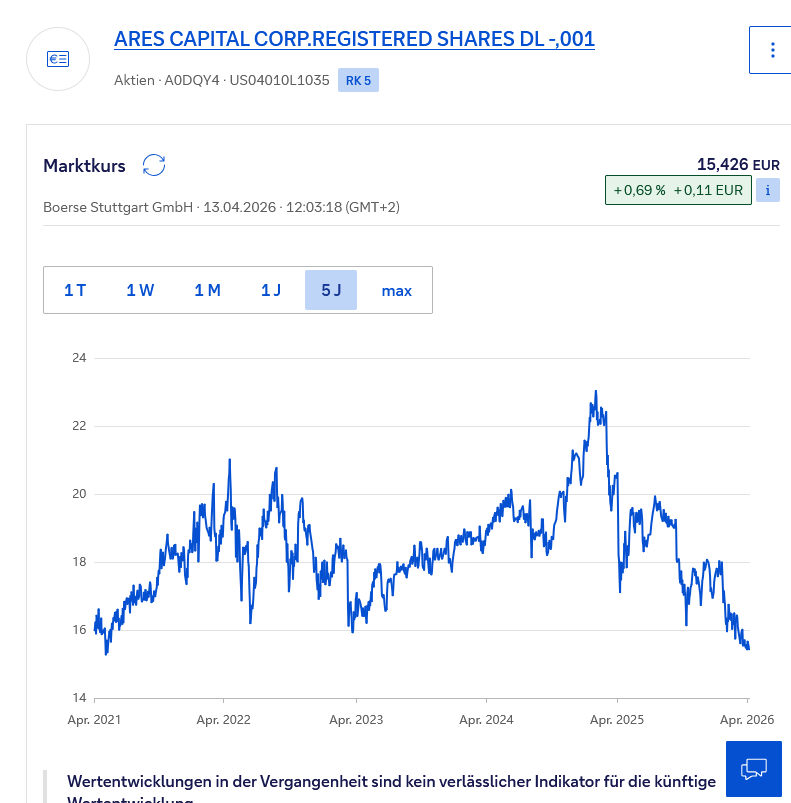Click the speech bubble in the chat icon
The height and width of the screenshot is (803, 791).
[x=754, y=769]
